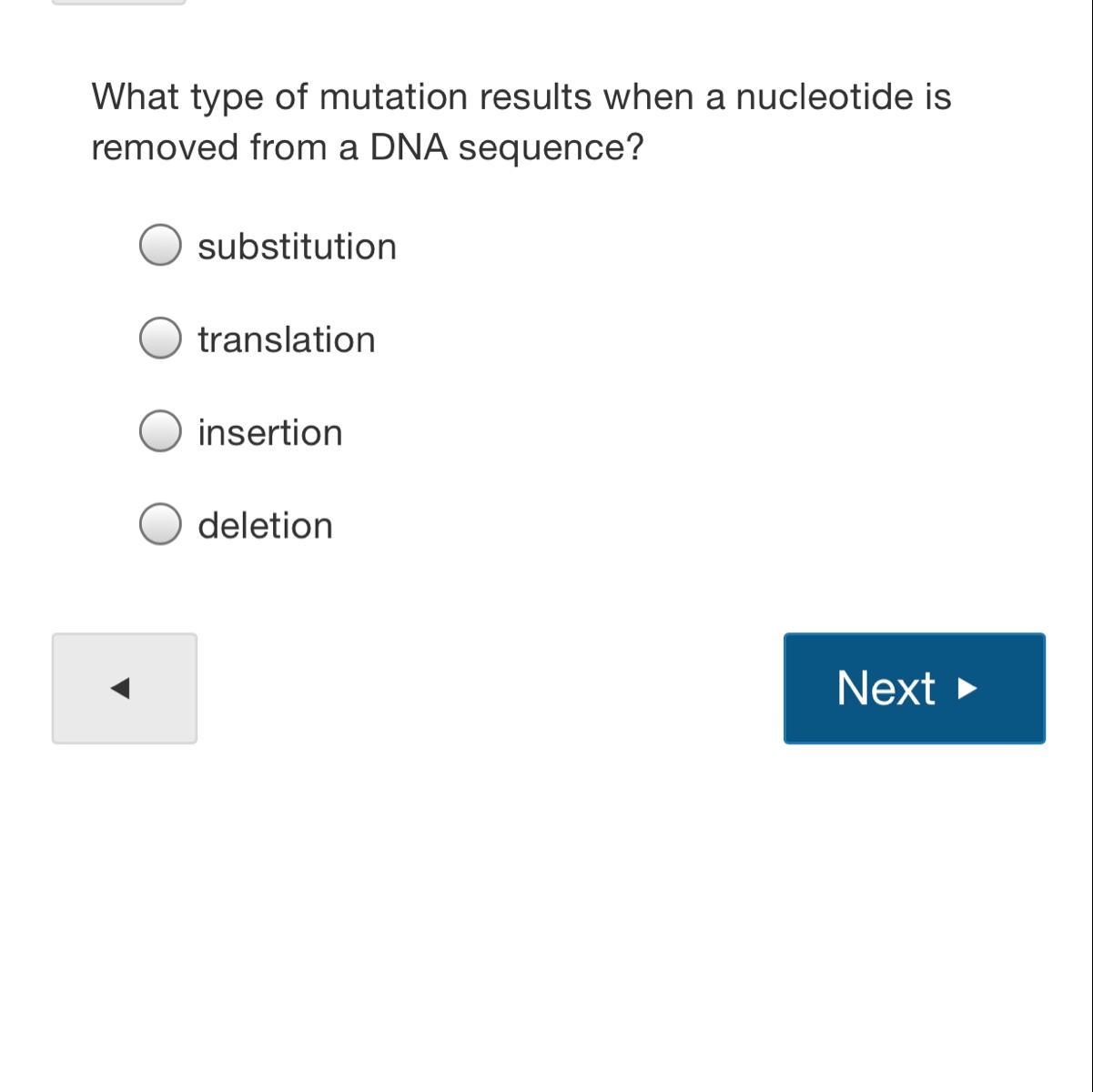Click the "deletion" answer label text
Image resolution: width=1093 pixels, height=1092 pixels.
(x=265, y=525)
